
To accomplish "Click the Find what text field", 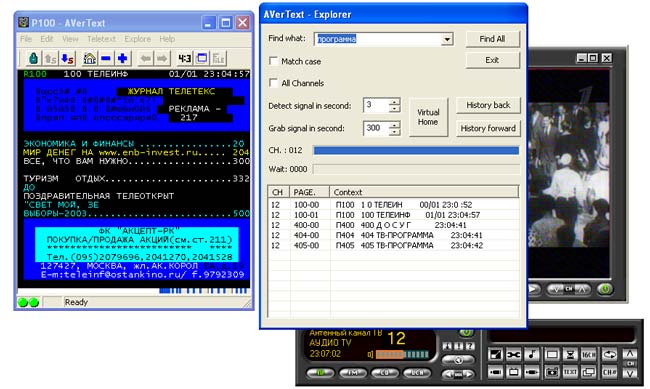I will coord(378,39).
